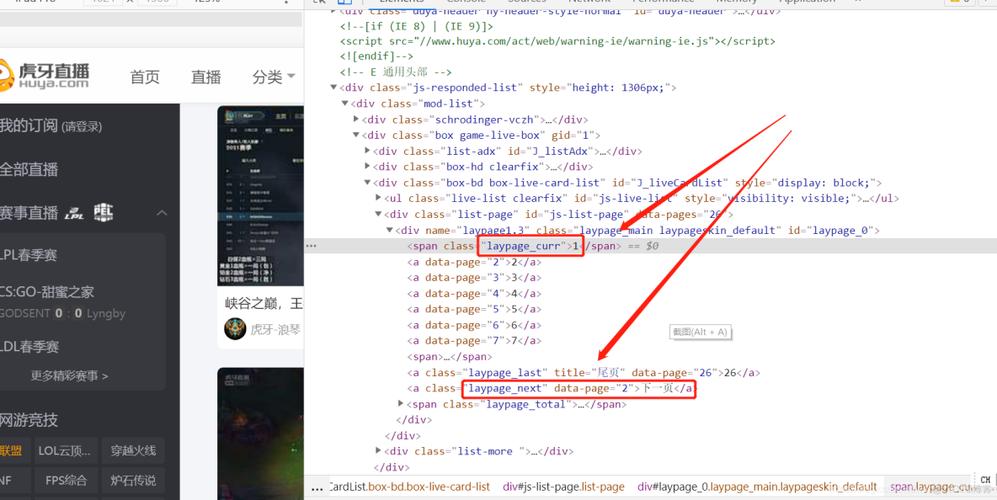Image resolution: width=997 pixels, height=500 pixels.
Task: Collapse the laypage_main laypage_0 div node
Action: coord(390,230)
